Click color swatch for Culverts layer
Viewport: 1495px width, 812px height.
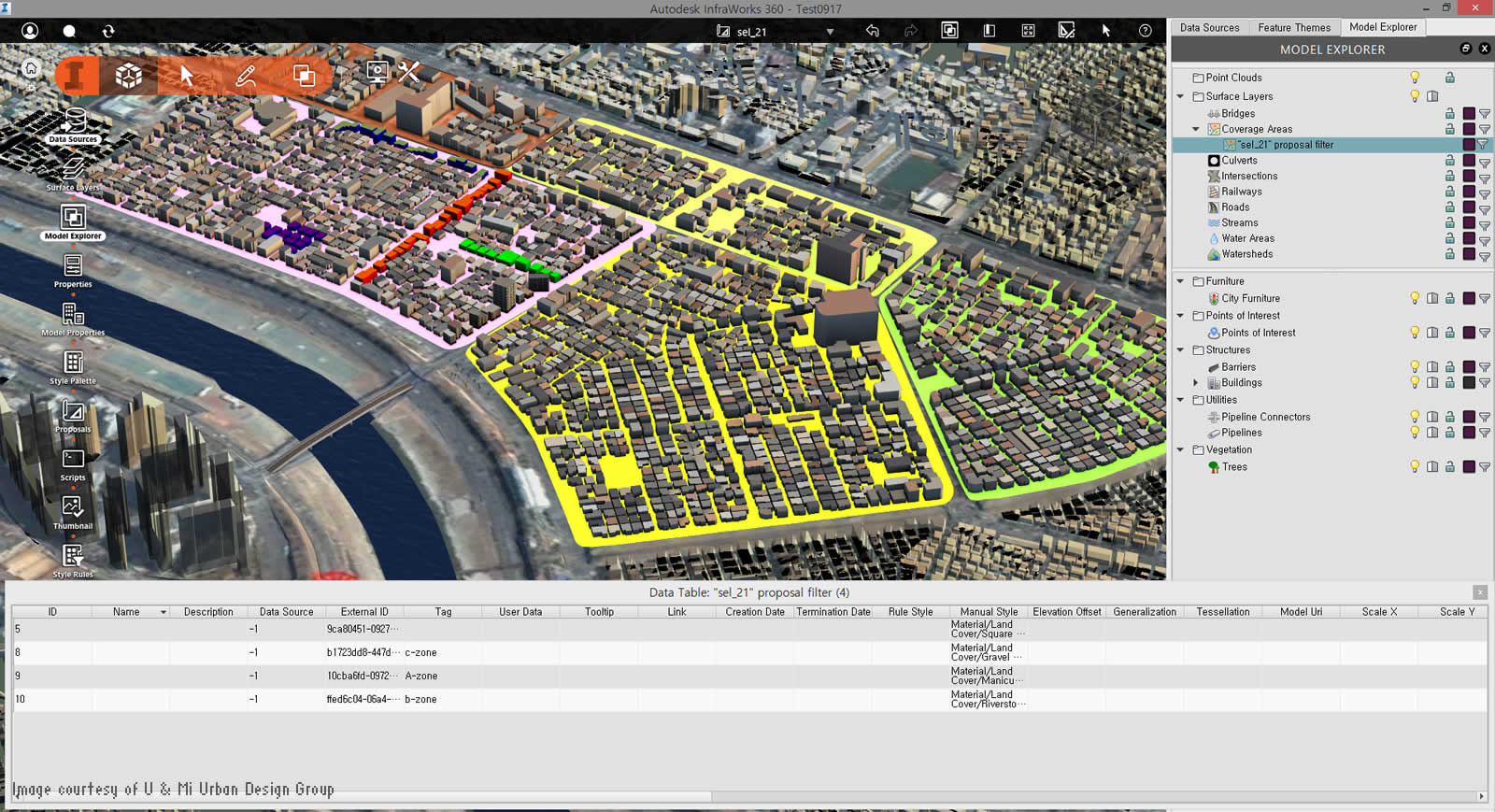pyautogui.click(x=1468, y=161)
